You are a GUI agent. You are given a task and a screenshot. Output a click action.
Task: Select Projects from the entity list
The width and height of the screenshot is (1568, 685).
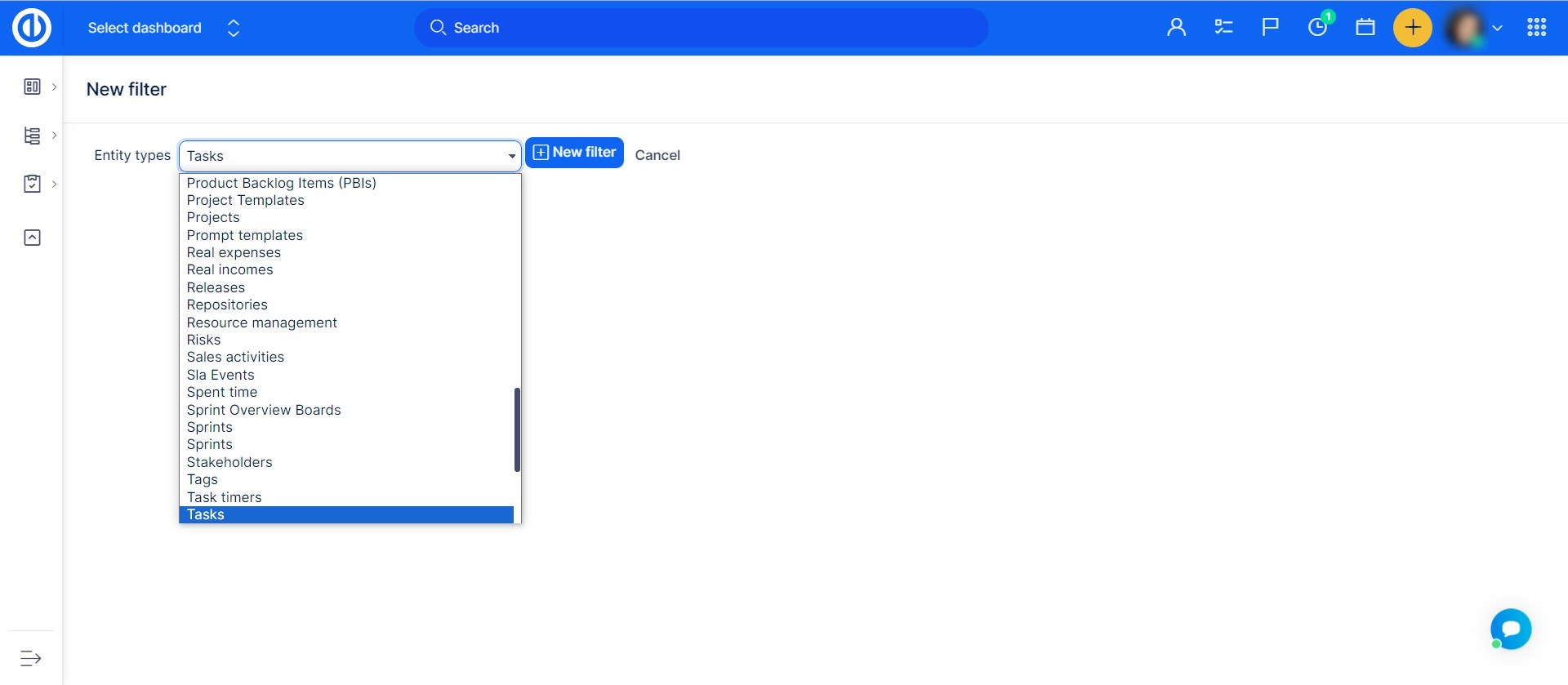(x=213, y=217)
